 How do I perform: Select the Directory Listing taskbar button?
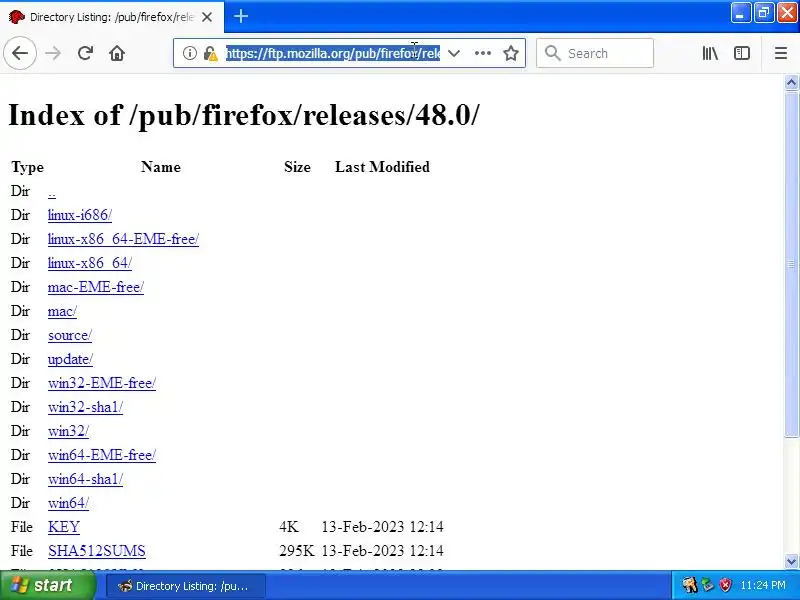pyautogui.click(x=186, y=586)
